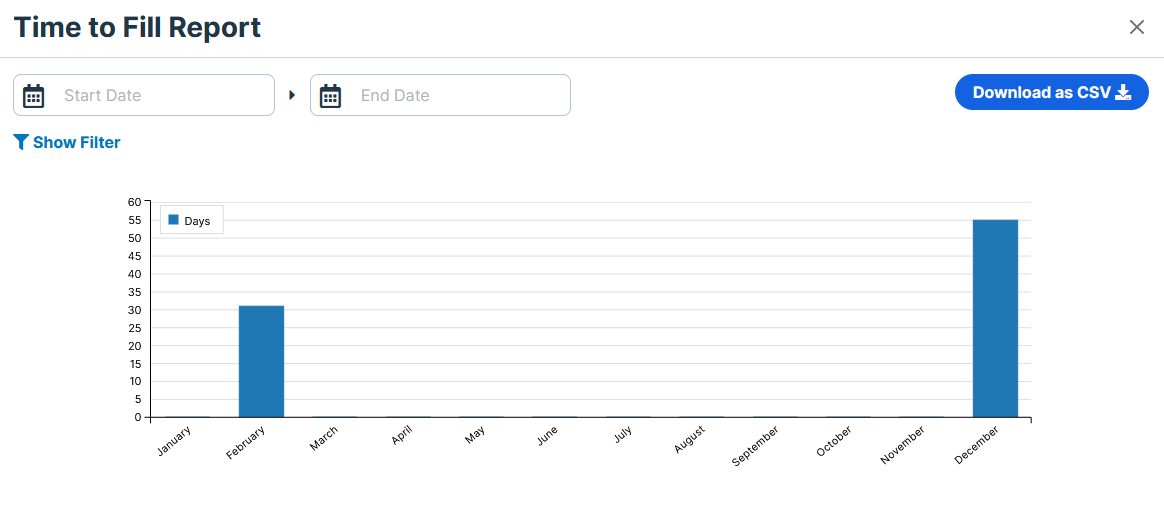Open the End Date picker field
Viewport: 1164px width, 512px height.
[x=440, y=95]
